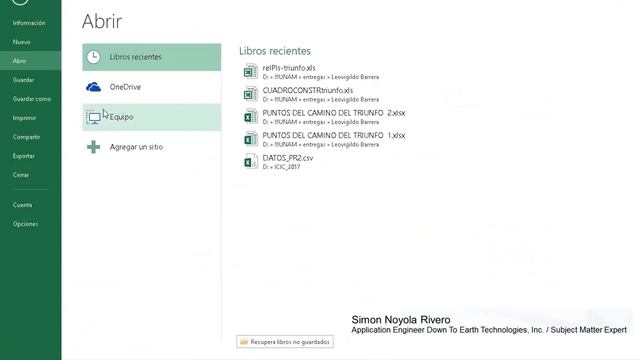
Task: Click the clock icon for Libros recientes
Action: point(93,57)
